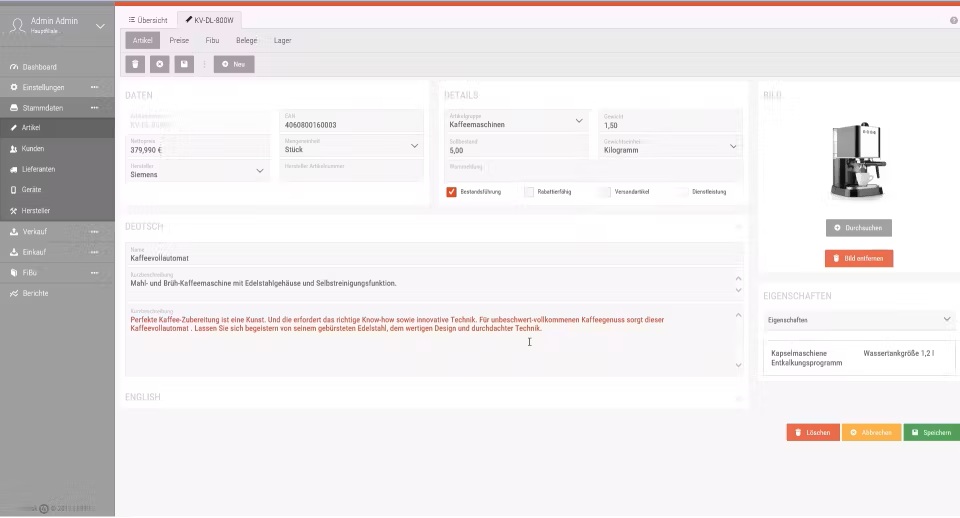The height and width of the screenshot is (518, 960).
Task: Click the Artikel pencil icon in sidebar
Action: [13, 128]
